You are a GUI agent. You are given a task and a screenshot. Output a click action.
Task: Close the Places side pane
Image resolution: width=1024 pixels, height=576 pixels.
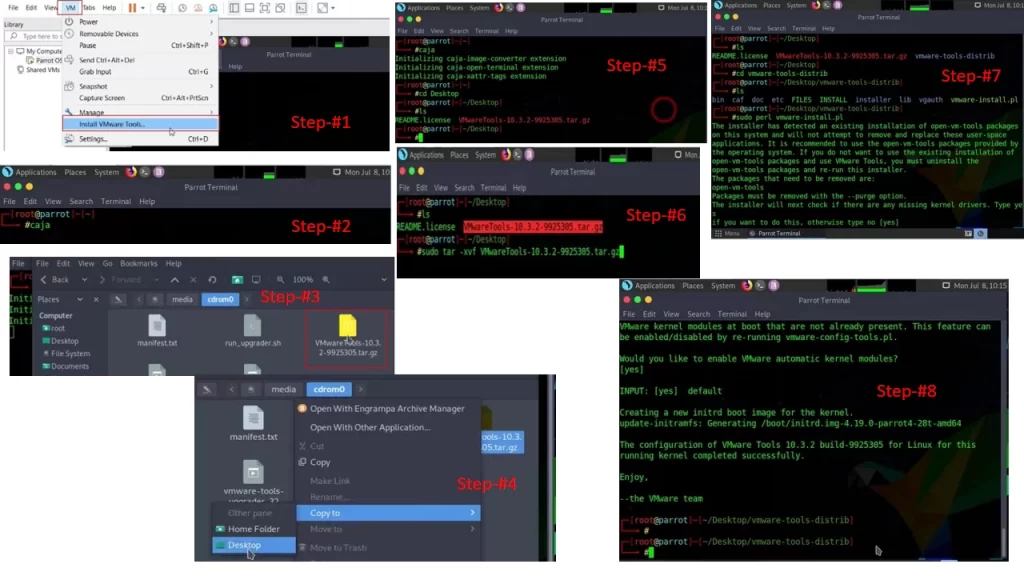96,299
